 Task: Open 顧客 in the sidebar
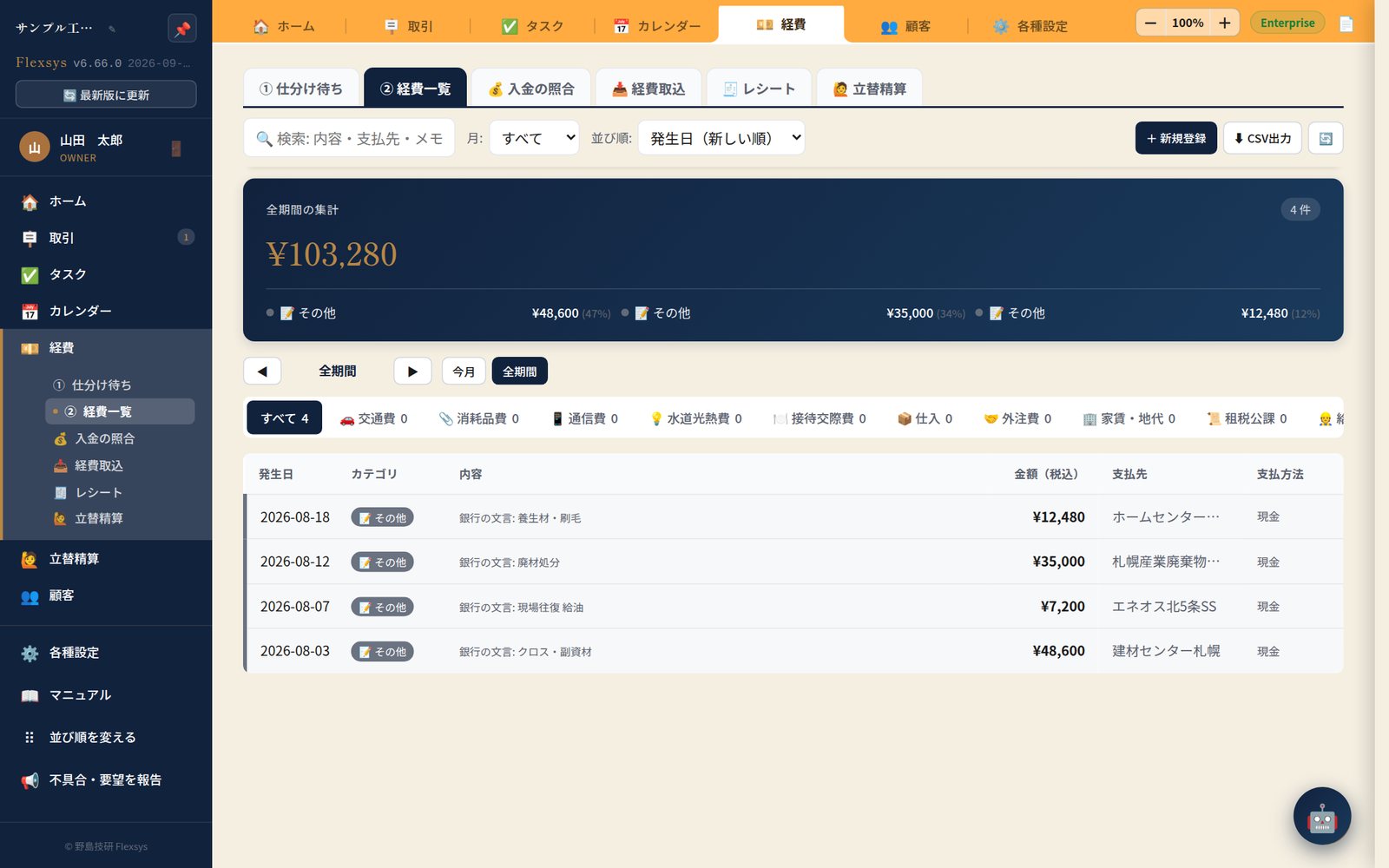click(106, 596)
